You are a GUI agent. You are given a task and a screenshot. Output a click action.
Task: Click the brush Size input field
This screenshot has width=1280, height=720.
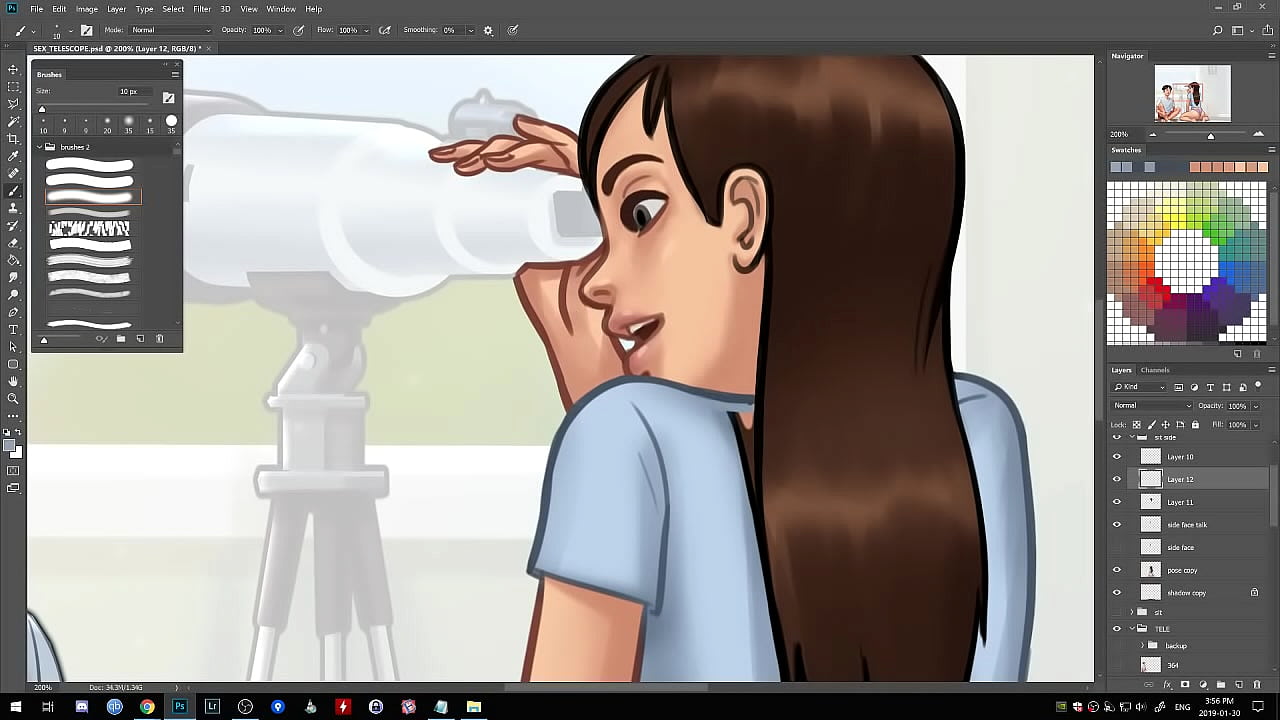[129, 91]
